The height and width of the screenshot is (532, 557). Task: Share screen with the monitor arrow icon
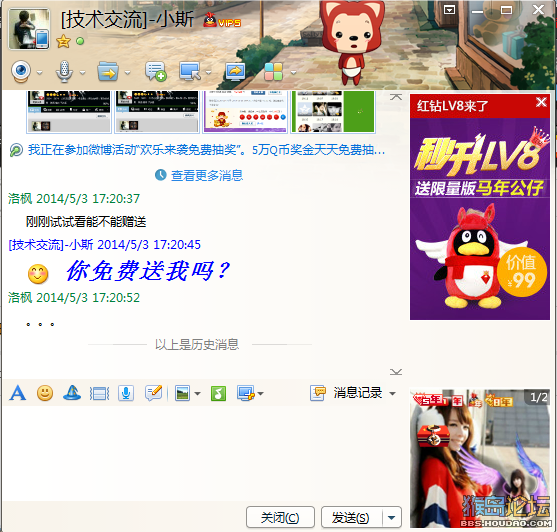coord(235,72)
